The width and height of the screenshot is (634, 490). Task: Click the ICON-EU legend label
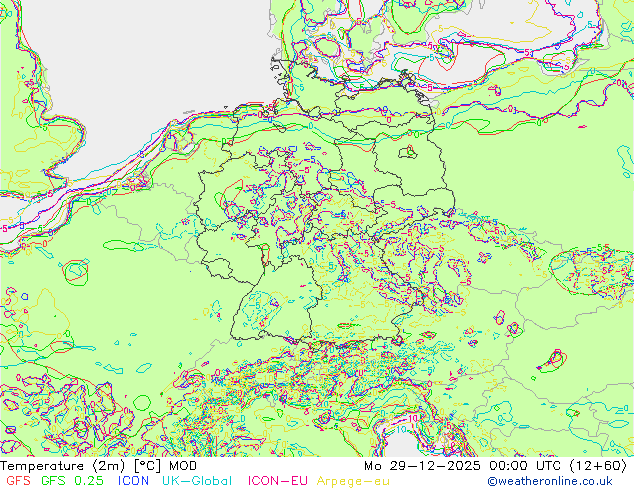click(x=277, y=481)
